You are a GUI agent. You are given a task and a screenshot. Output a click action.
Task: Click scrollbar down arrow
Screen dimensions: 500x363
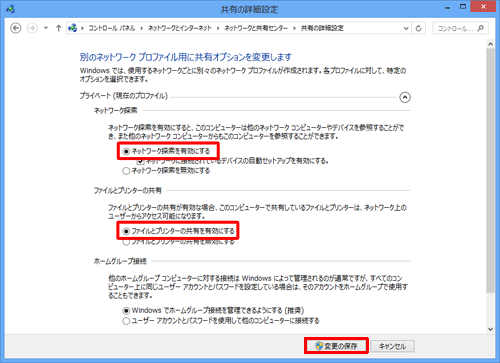[490, 329]
